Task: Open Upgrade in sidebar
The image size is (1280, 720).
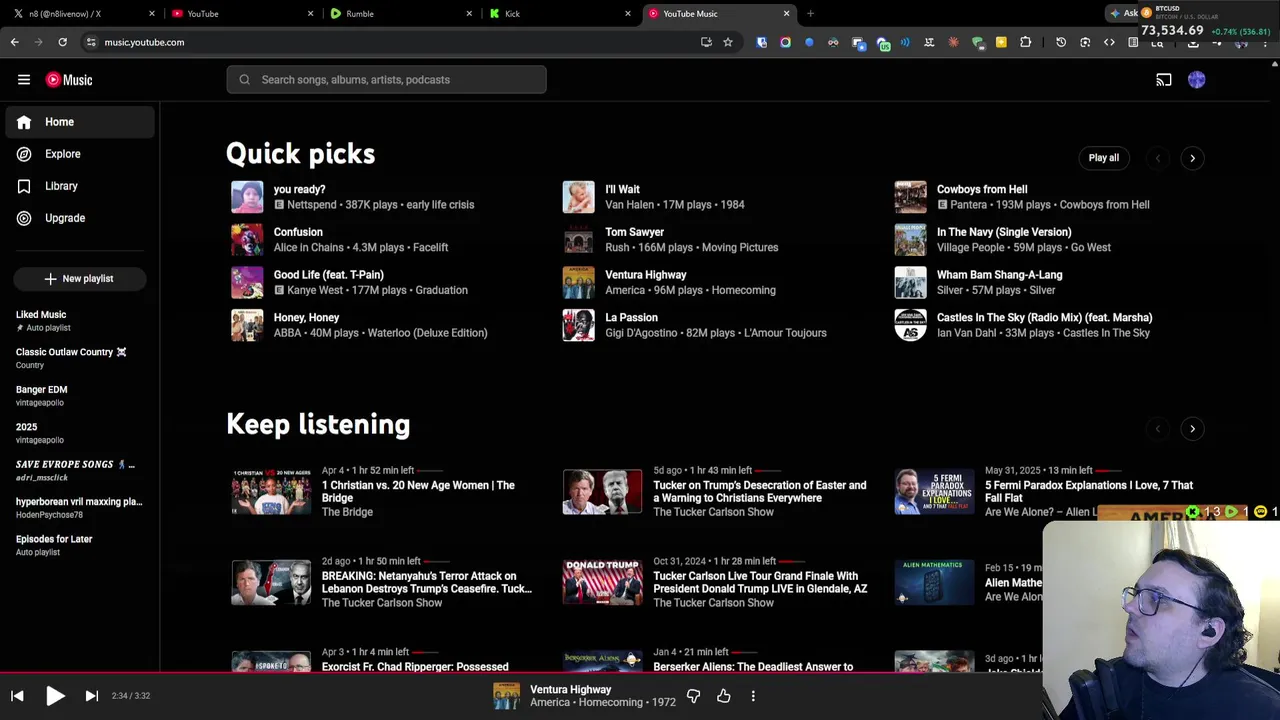Action: (x=80, y=218)
